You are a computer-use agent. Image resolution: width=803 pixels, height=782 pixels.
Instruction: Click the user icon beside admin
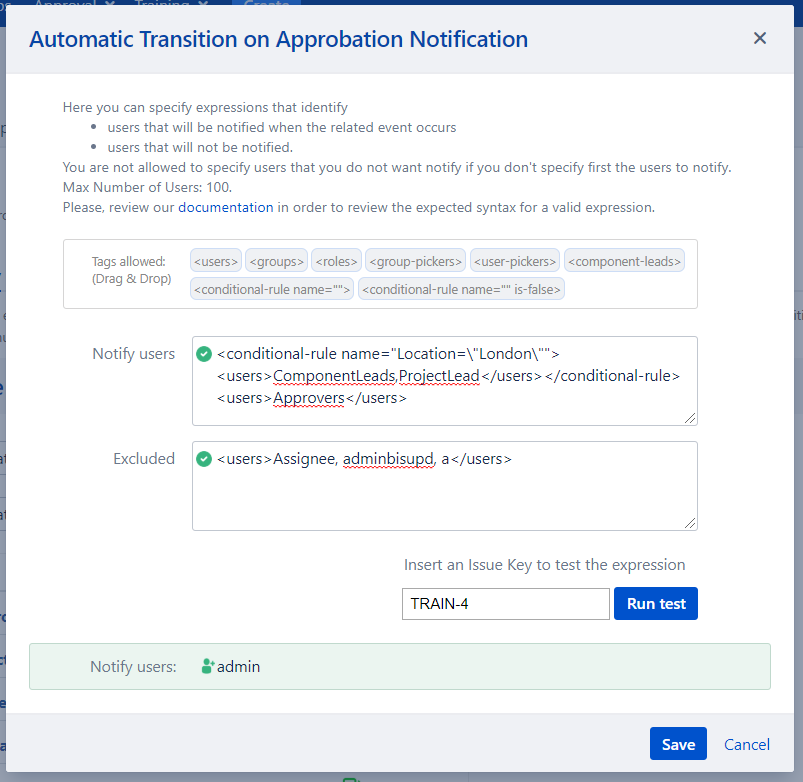click(207, 666)
